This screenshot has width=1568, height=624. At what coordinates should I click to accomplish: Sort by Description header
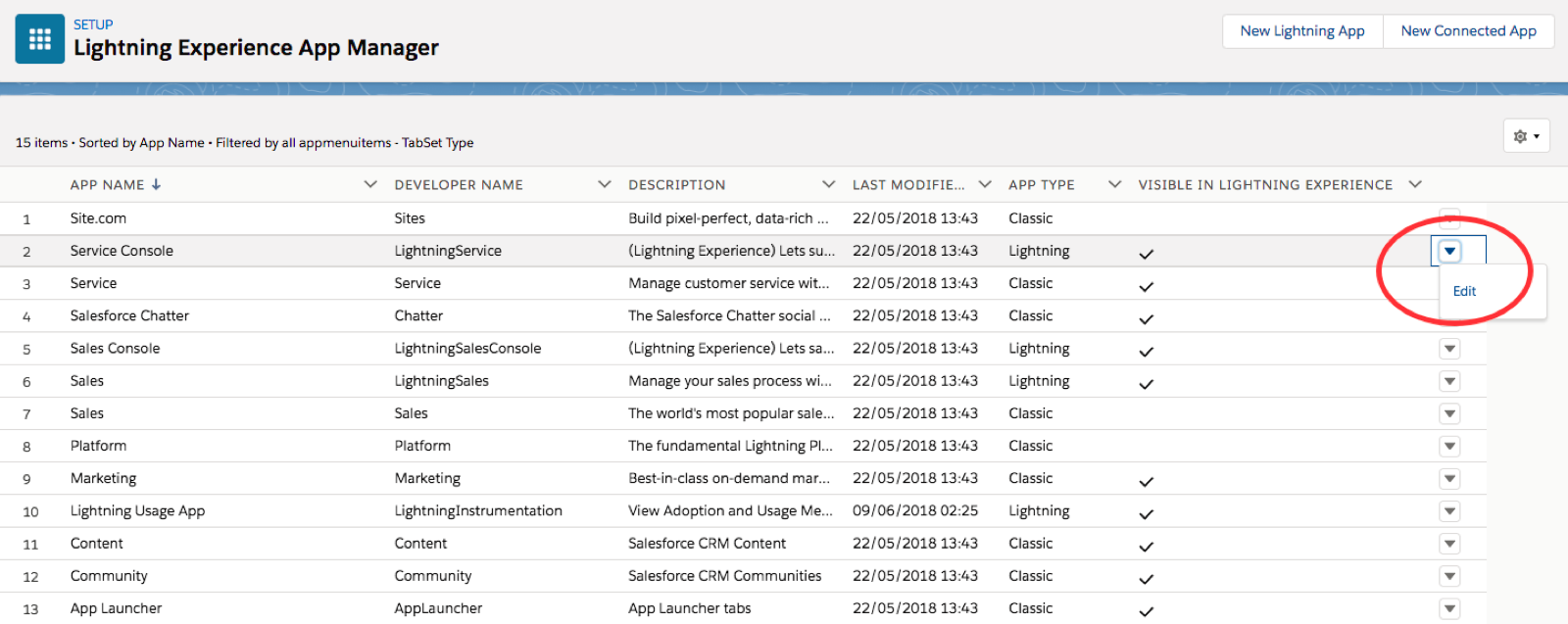pos(677,184)
